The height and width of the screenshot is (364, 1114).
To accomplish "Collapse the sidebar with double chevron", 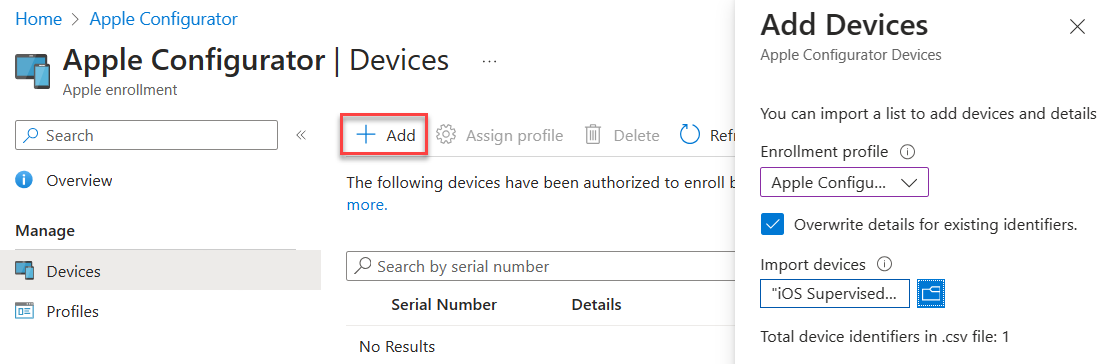I will (x=301, y=135).
